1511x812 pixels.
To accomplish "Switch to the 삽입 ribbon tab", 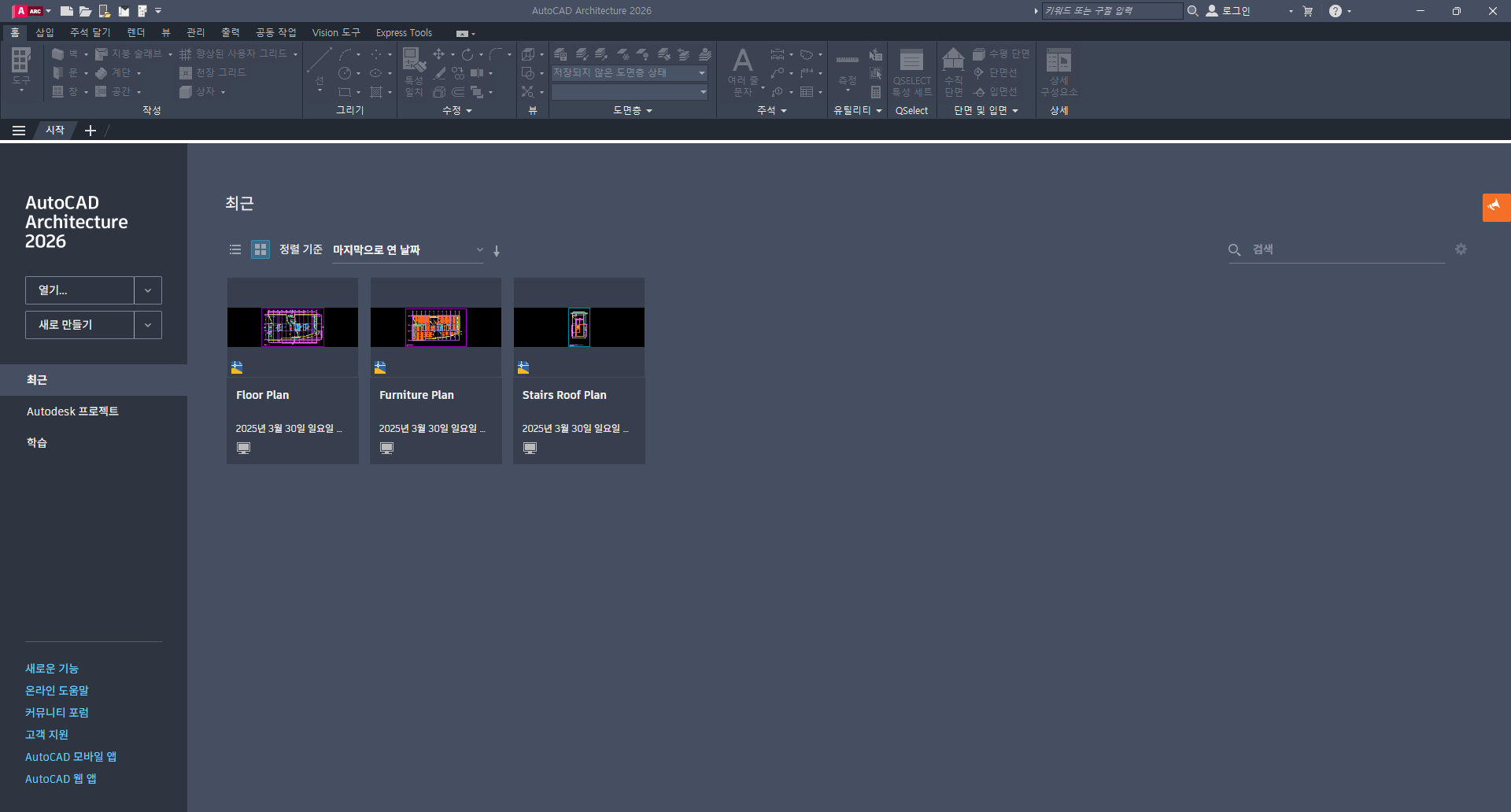I will [45, 32].
